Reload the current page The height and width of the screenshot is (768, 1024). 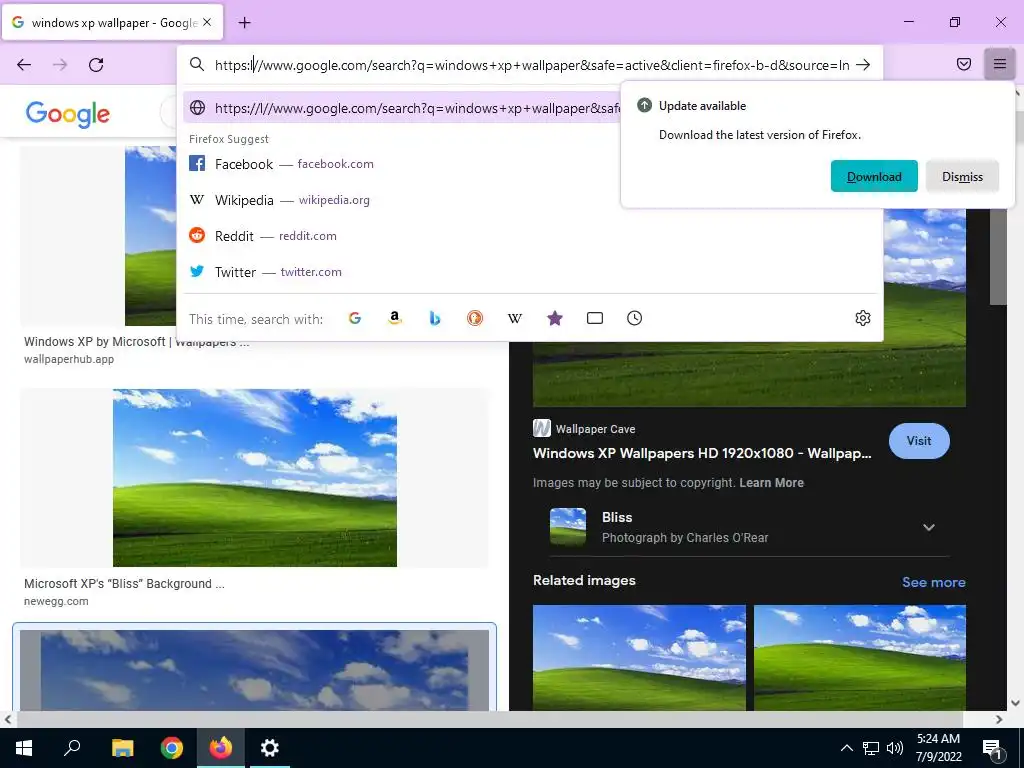tap(96, 65)
